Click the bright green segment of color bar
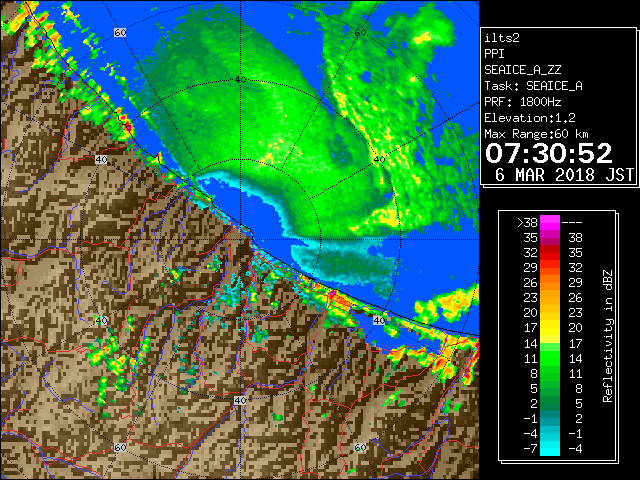 [549, 359]
